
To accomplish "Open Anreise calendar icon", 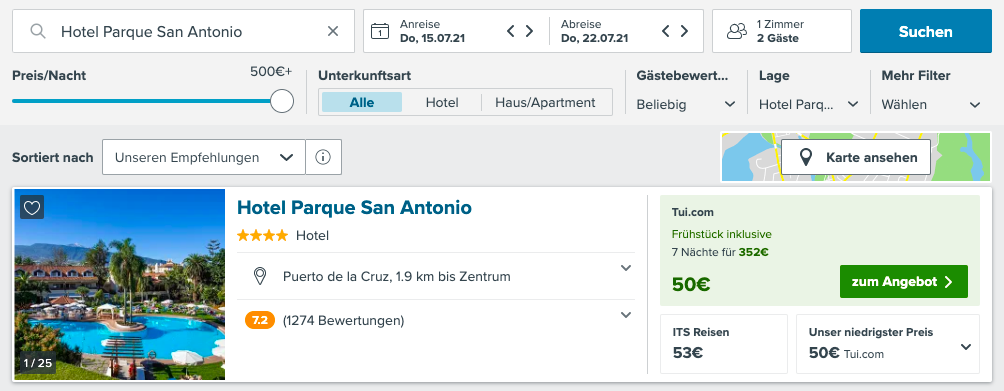I will pos(380,31).
